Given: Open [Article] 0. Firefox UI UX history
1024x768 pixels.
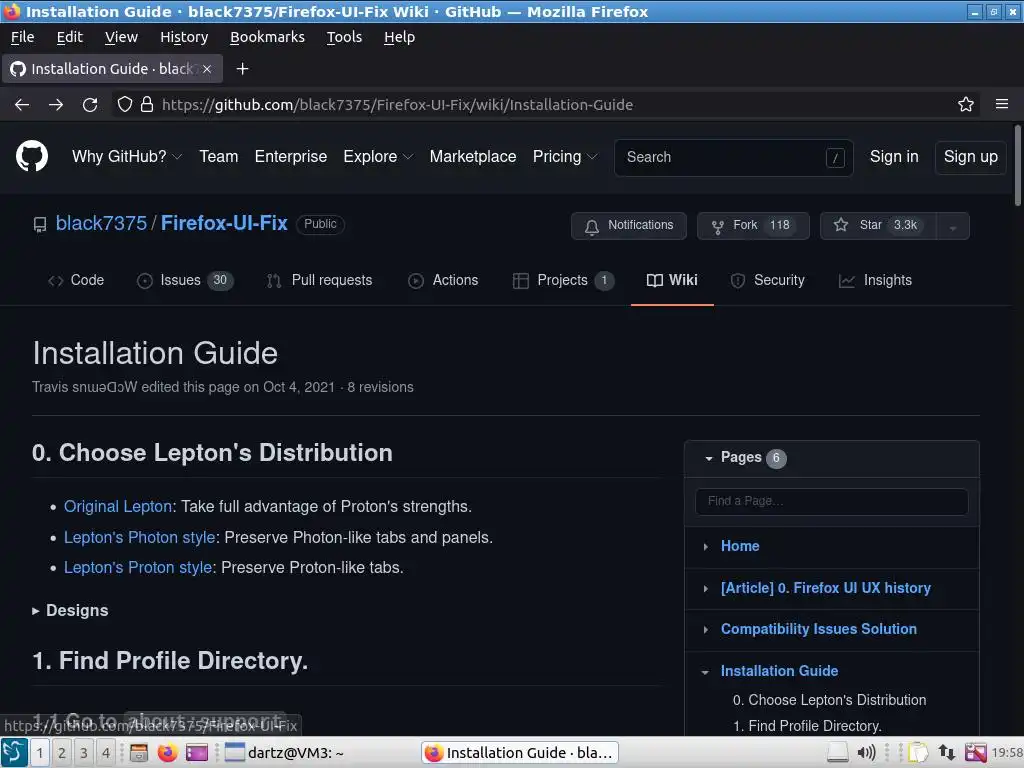Looking at the screenshot, I should tap(825, 588).
